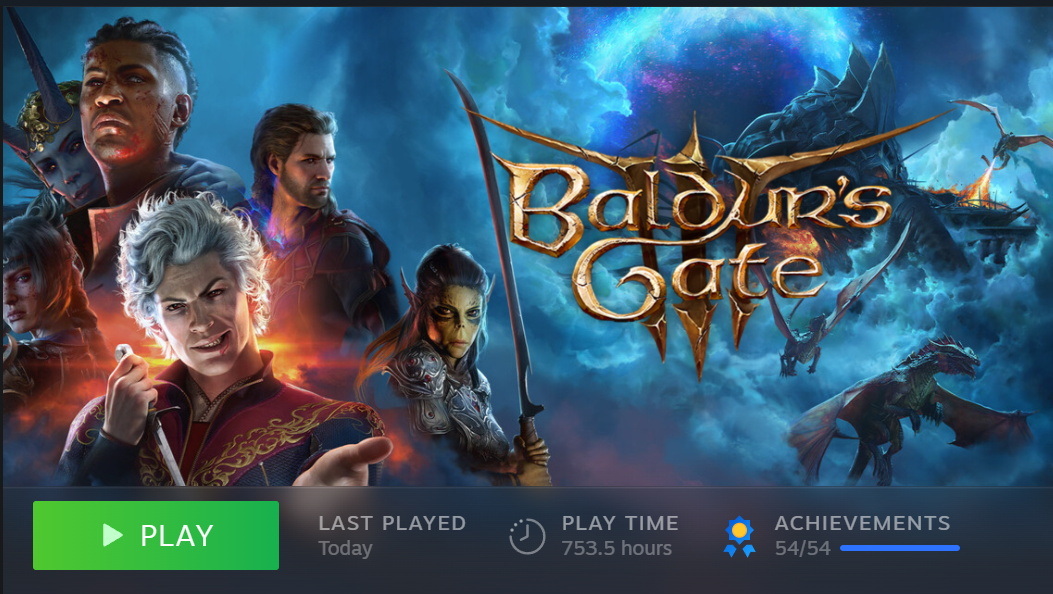
Task: Click the white play triangle icon
Action: tap(112, 535)
